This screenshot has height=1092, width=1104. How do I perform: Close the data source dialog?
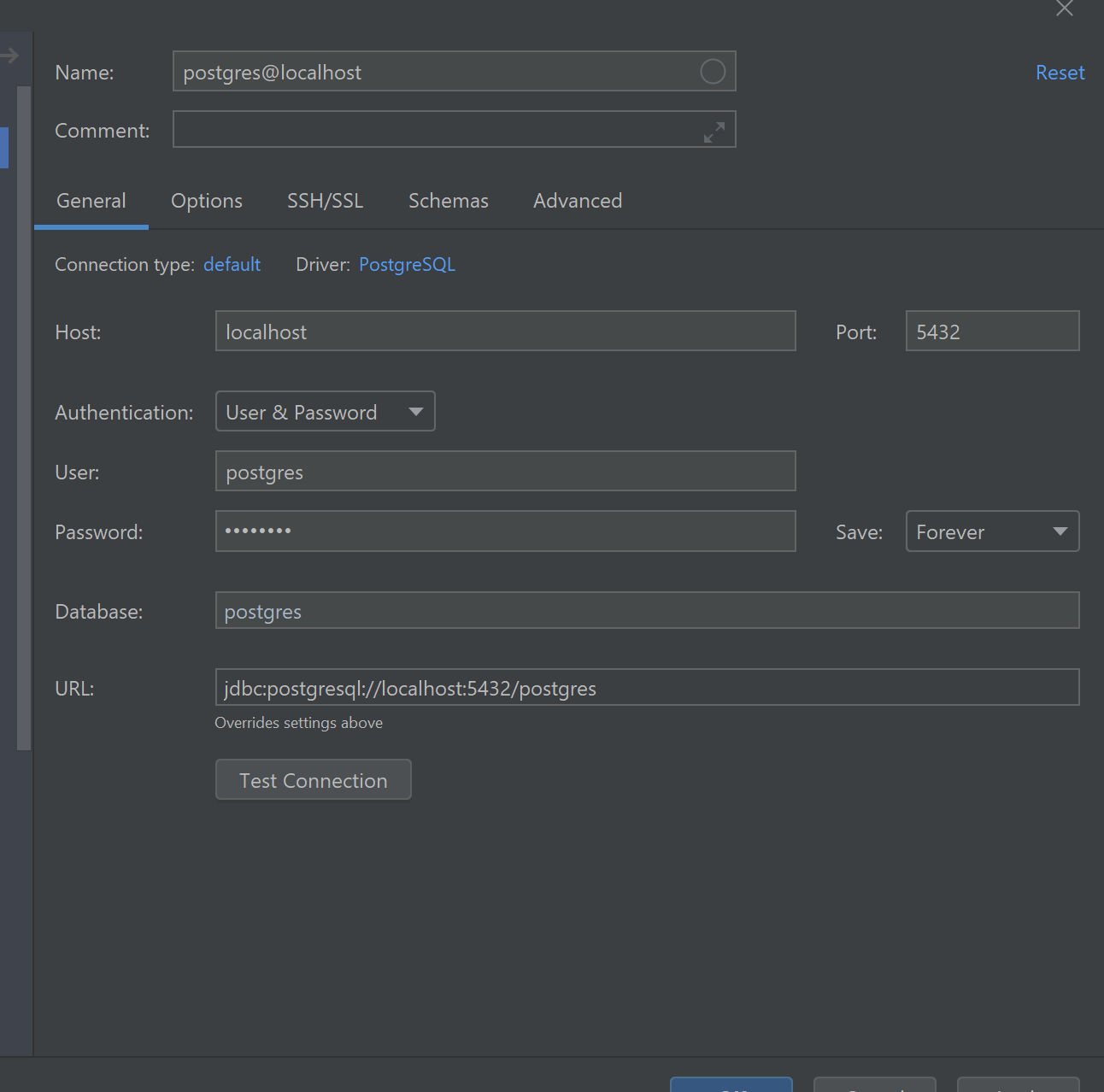tap(1064, 9)
